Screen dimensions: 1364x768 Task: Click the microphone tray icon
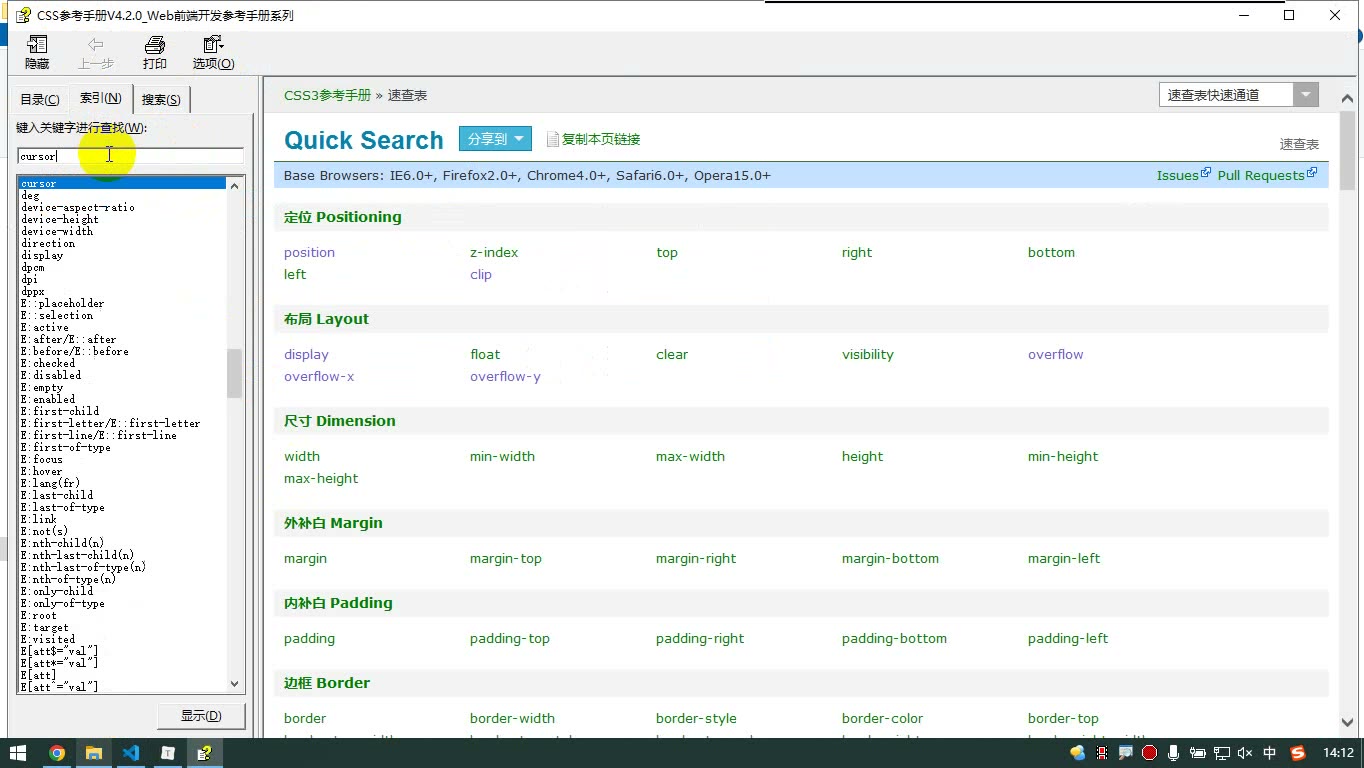(1173, 753)
